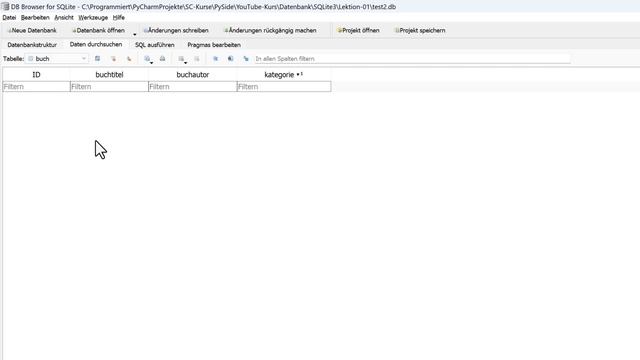Viewport: 640px width, 360px height.
Task: Click the print table icon
Action: [x=162, y=59]
